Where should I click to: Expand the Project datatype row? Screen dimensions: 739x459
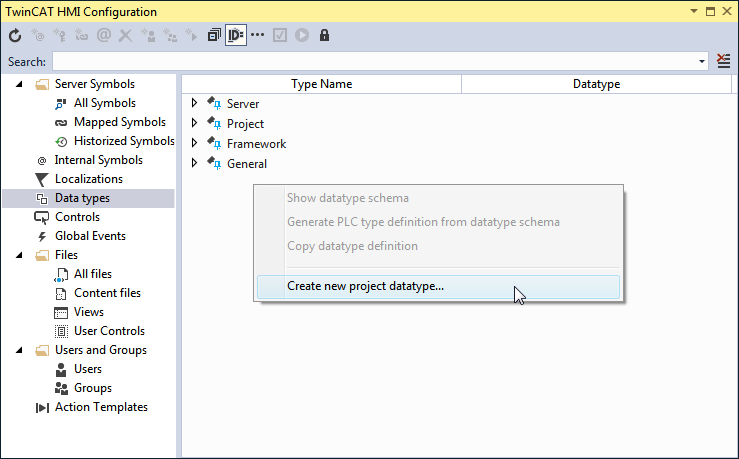194,123
